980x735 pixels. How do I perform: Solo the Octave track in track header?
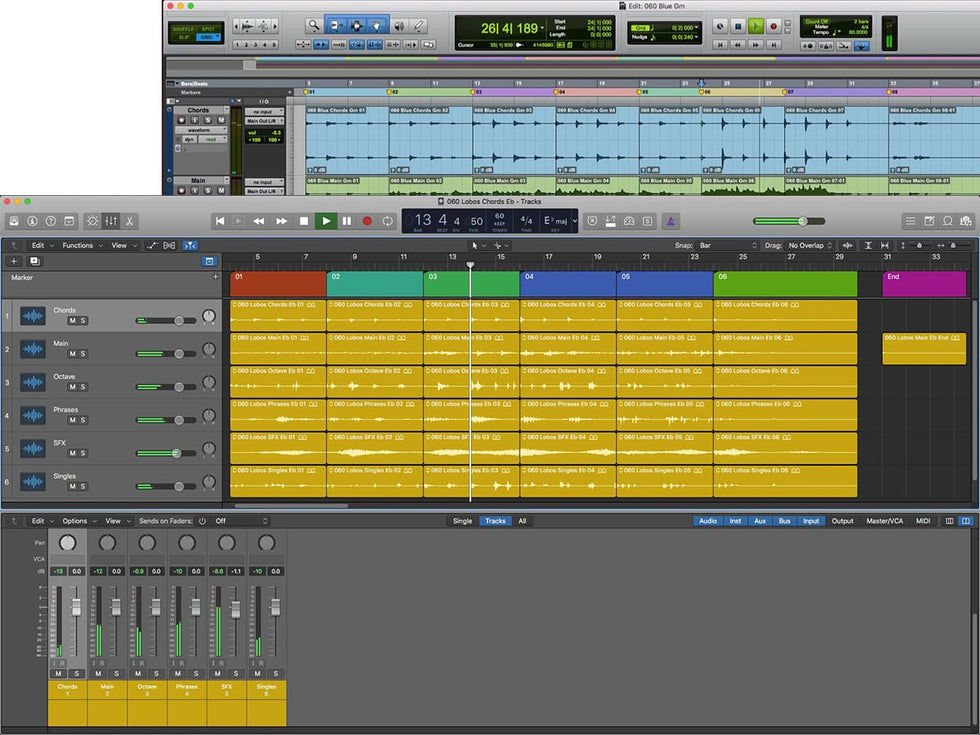click(x=83, y=387)
